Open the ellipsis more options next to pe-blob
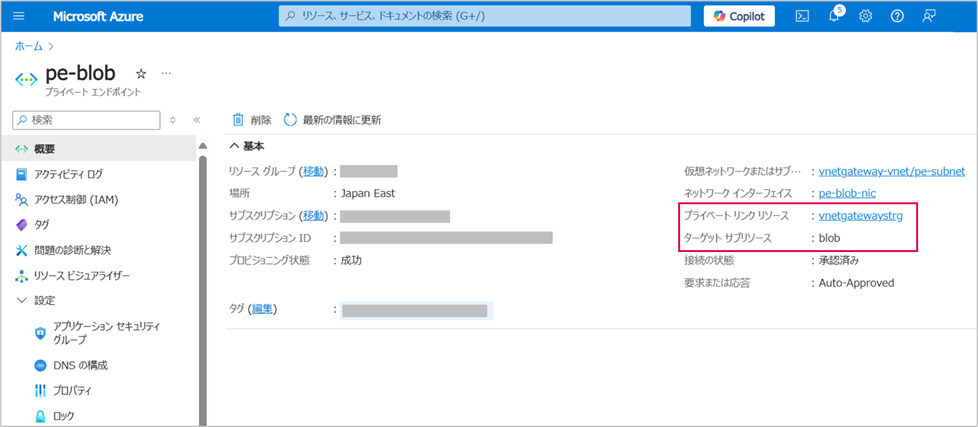This screenshot has width=978, height=427. pos(166,73)
